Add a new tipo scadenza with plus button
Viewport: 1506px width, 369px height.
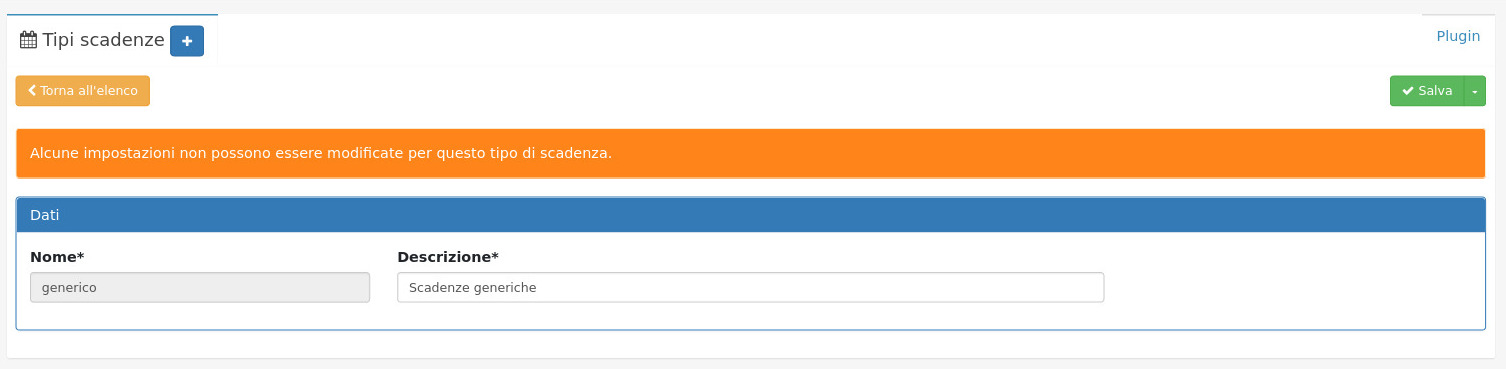click(187, 41)
